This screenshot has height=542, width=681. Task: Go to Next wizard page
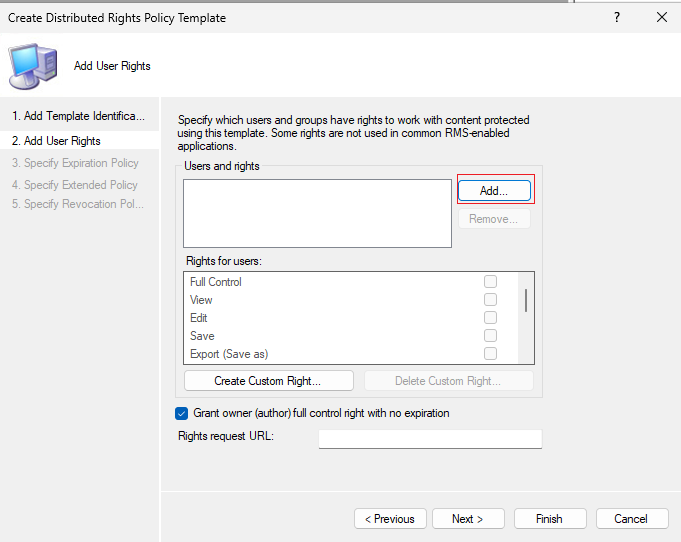pyautogui.click(x=468, y=519)
